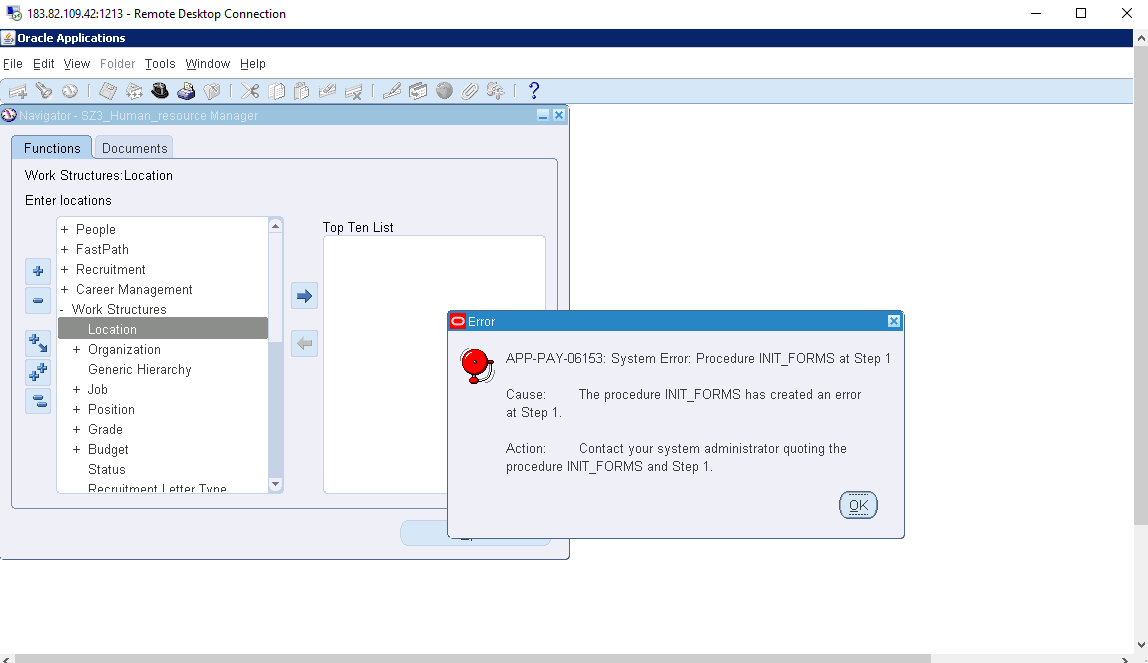Screen dimensions: 1148x663
Task: Click the Attachments paperclip icon
Action: pyautogui.click(x=469, y=91)
